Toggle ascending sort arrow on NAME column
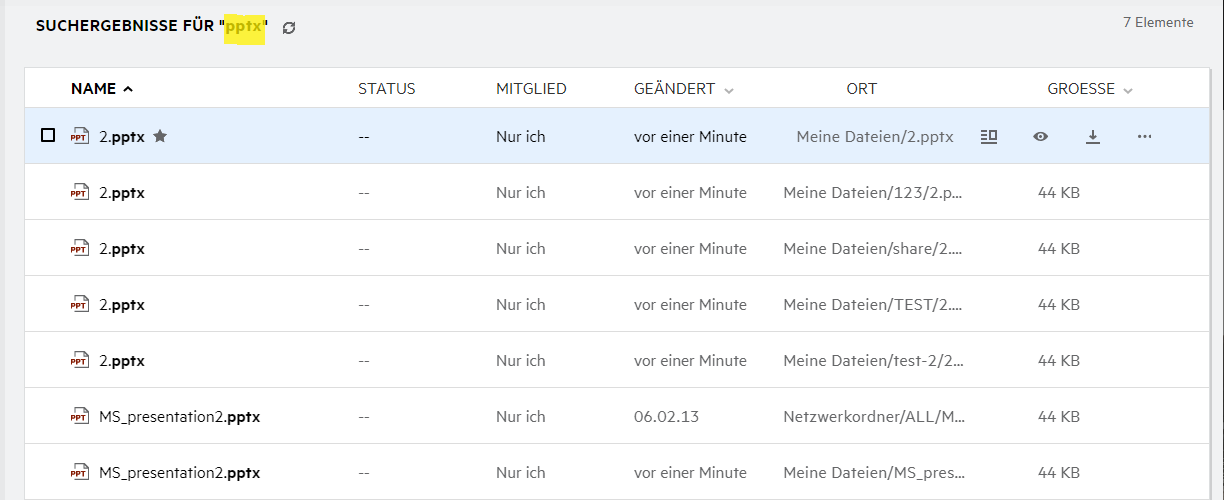The width and height of the screenshot is (1224, 500). click(x=128, y=89)
